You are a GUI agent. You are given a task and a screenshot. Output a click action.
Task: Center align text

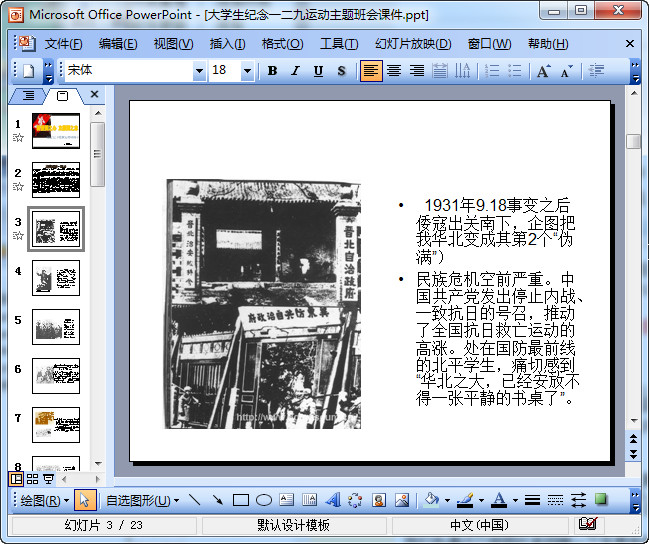(394, 71)
